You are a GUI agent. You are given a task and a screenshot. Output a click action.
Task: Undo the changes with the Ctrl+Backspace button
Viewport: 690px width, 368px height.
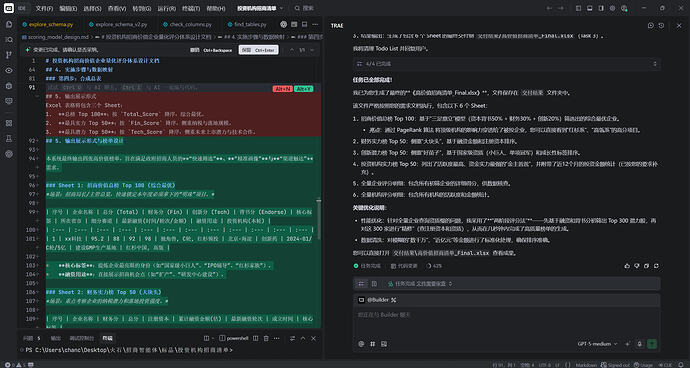pyautogui.click(x=211, y=50)
